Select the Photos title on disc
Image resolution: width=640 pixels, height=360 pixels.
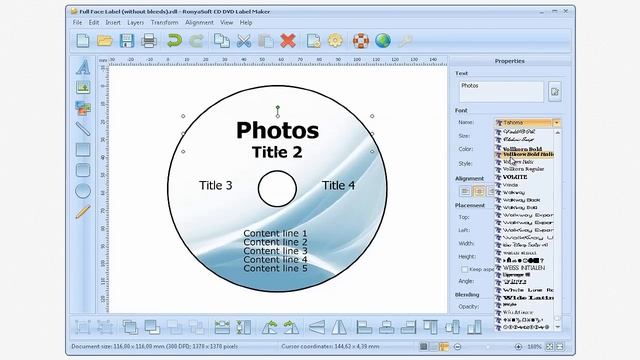pos(278,130)
